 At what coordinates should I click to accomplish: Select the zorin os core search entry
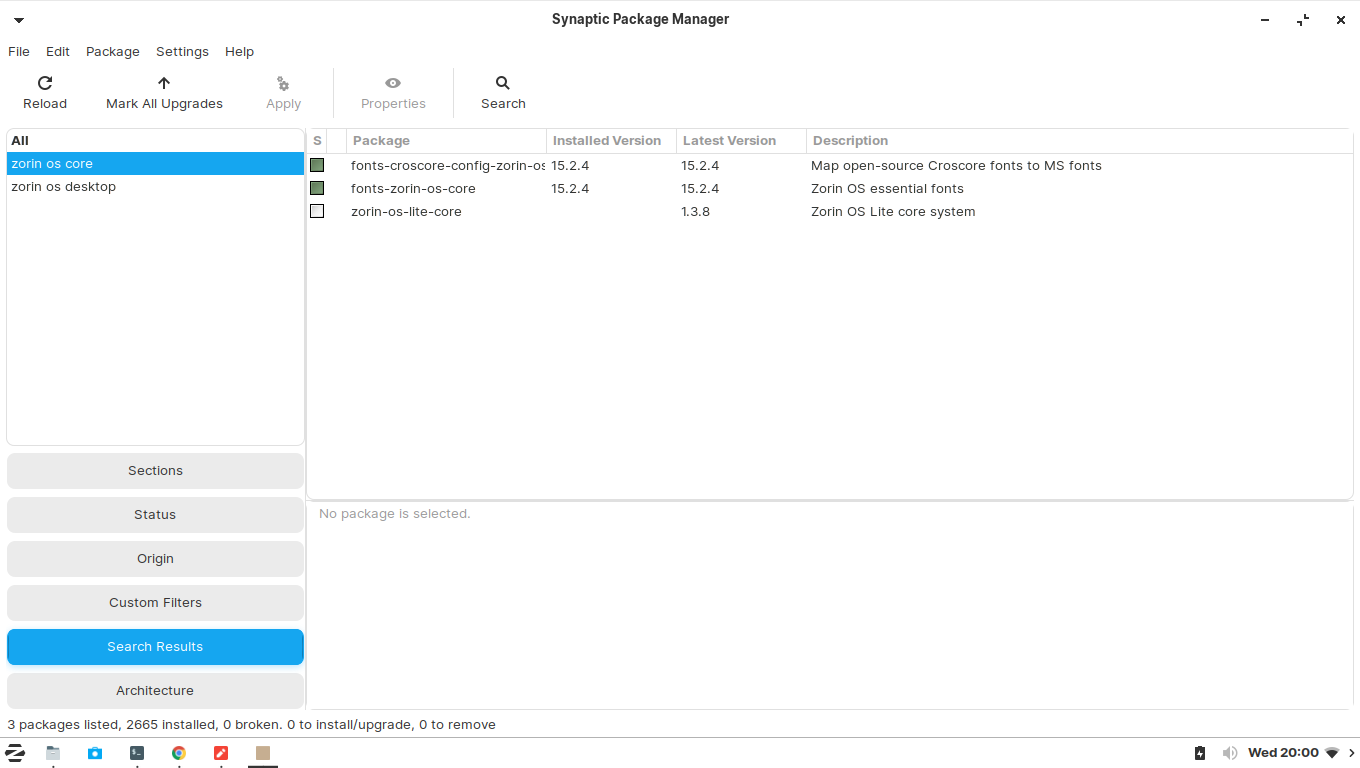tap(155, 164)
